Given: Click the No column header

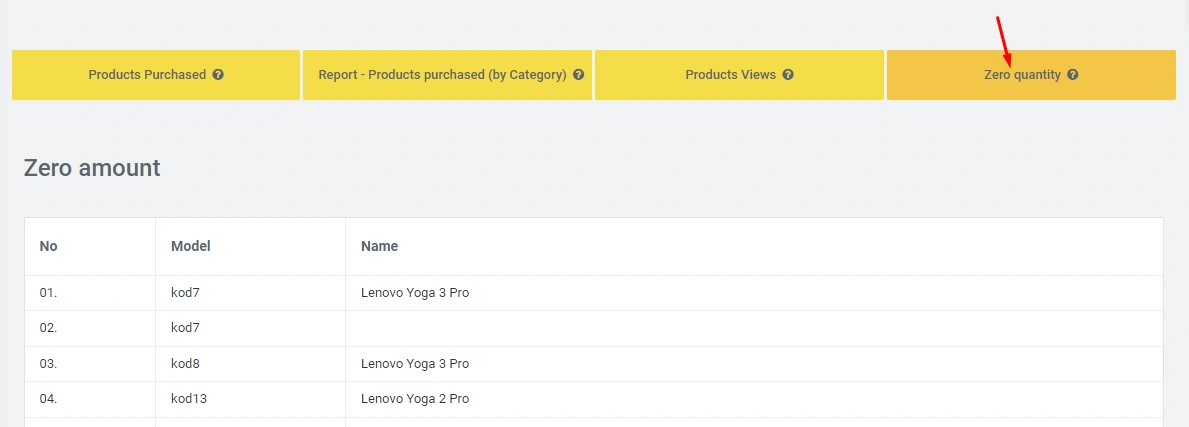Looking at the screenshot, I should [48, 246].
